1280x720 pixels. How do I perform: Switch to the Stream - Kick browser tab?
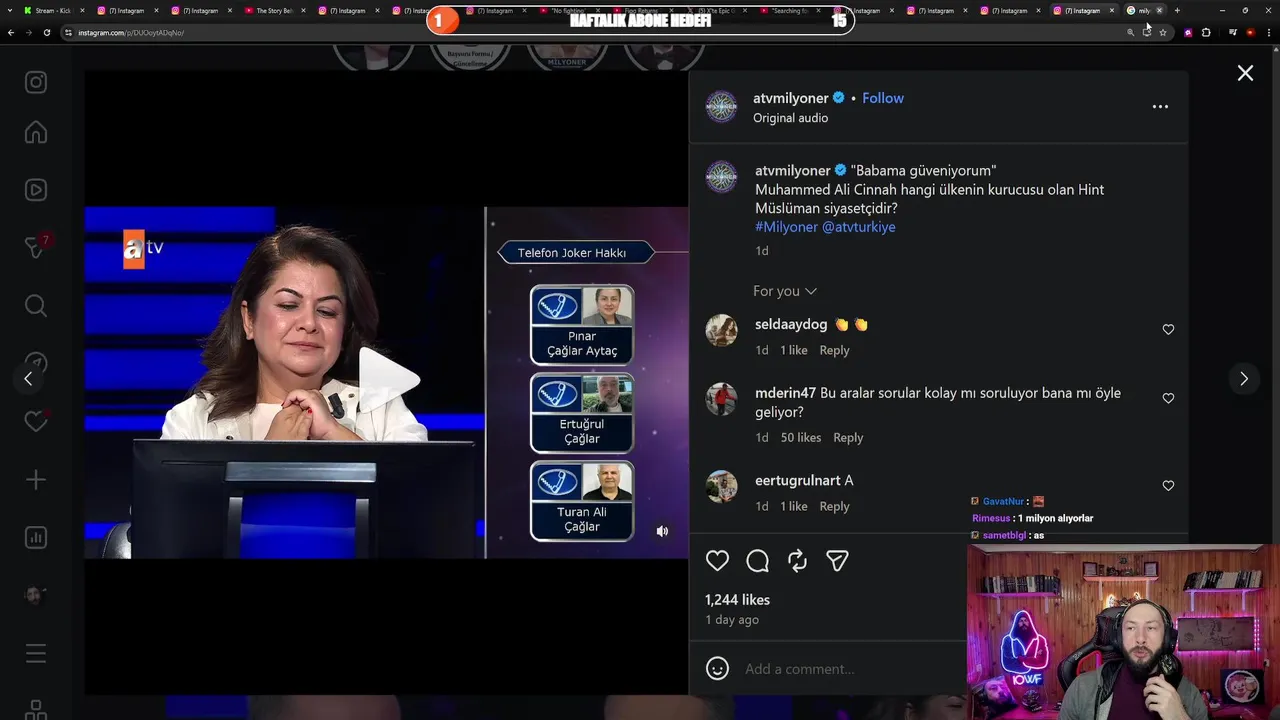click(52, 10)
